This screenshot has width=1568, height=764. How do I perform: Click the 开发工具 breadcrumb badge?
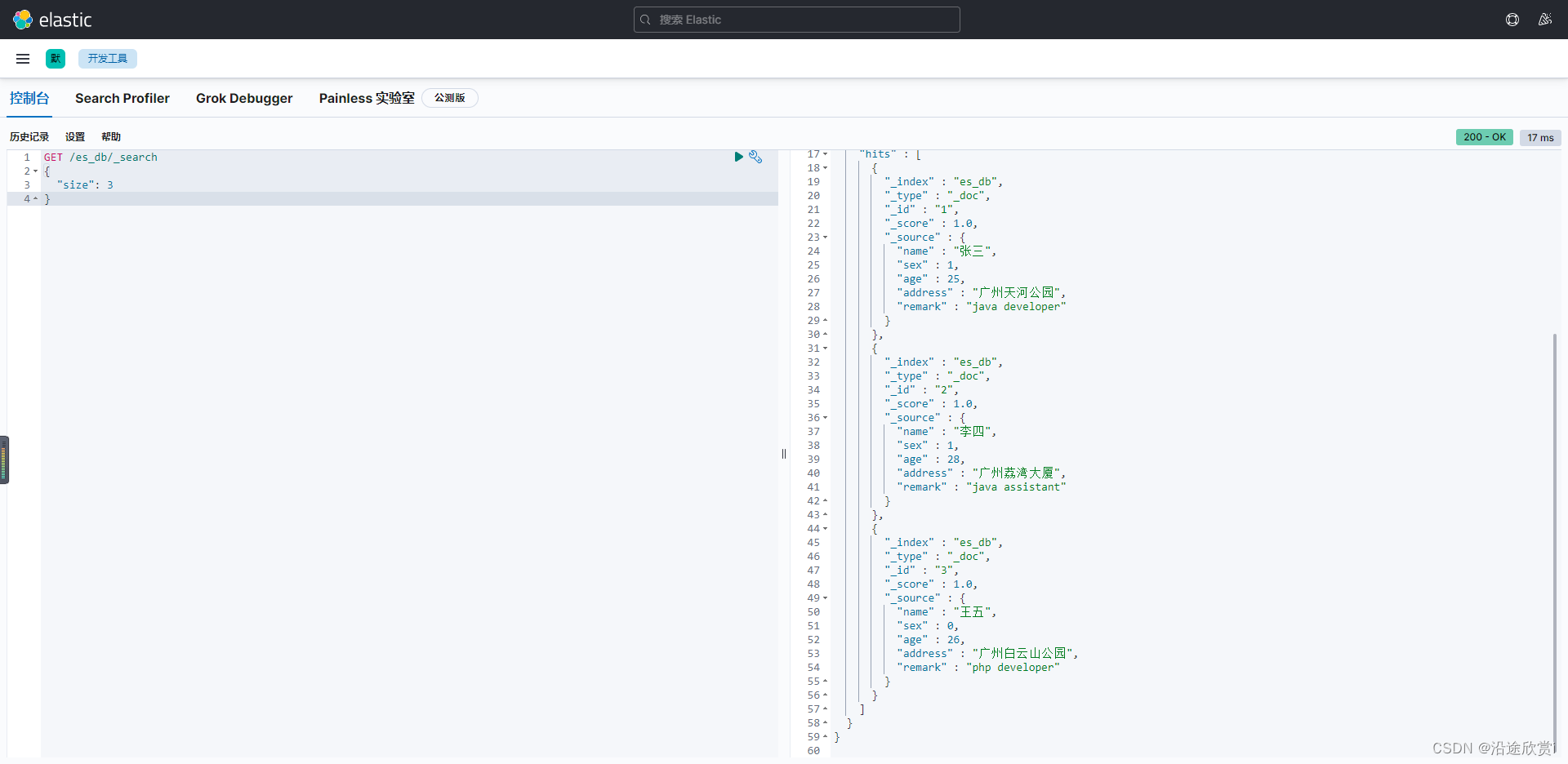coord(108,59)
